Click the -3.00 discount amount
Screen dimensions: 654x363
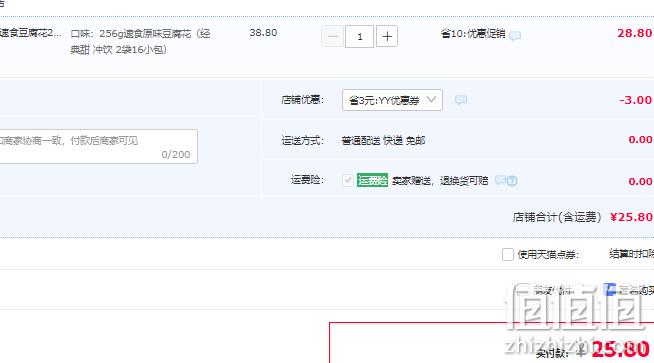tap(635, 100)
